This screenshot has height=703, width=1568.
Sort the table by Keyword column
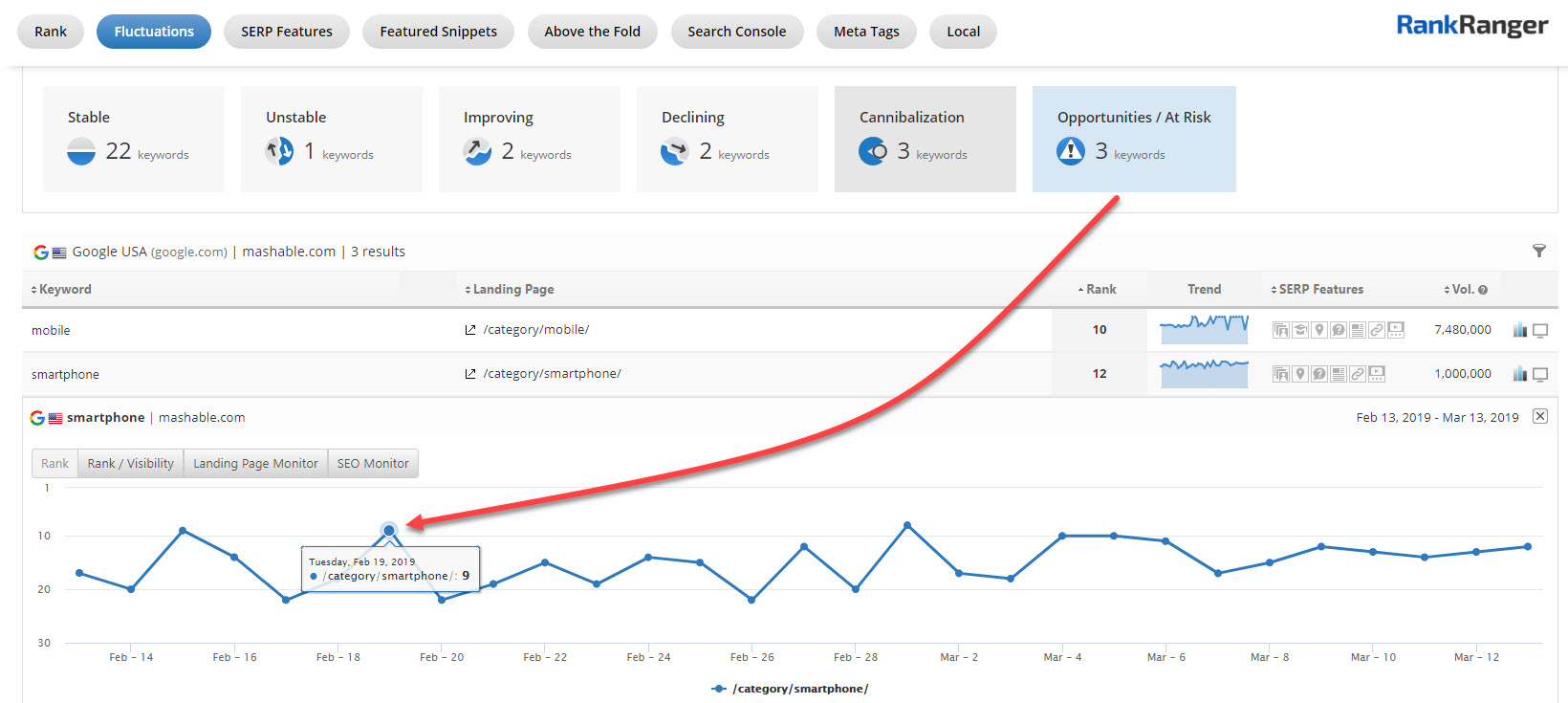point(64,289)
